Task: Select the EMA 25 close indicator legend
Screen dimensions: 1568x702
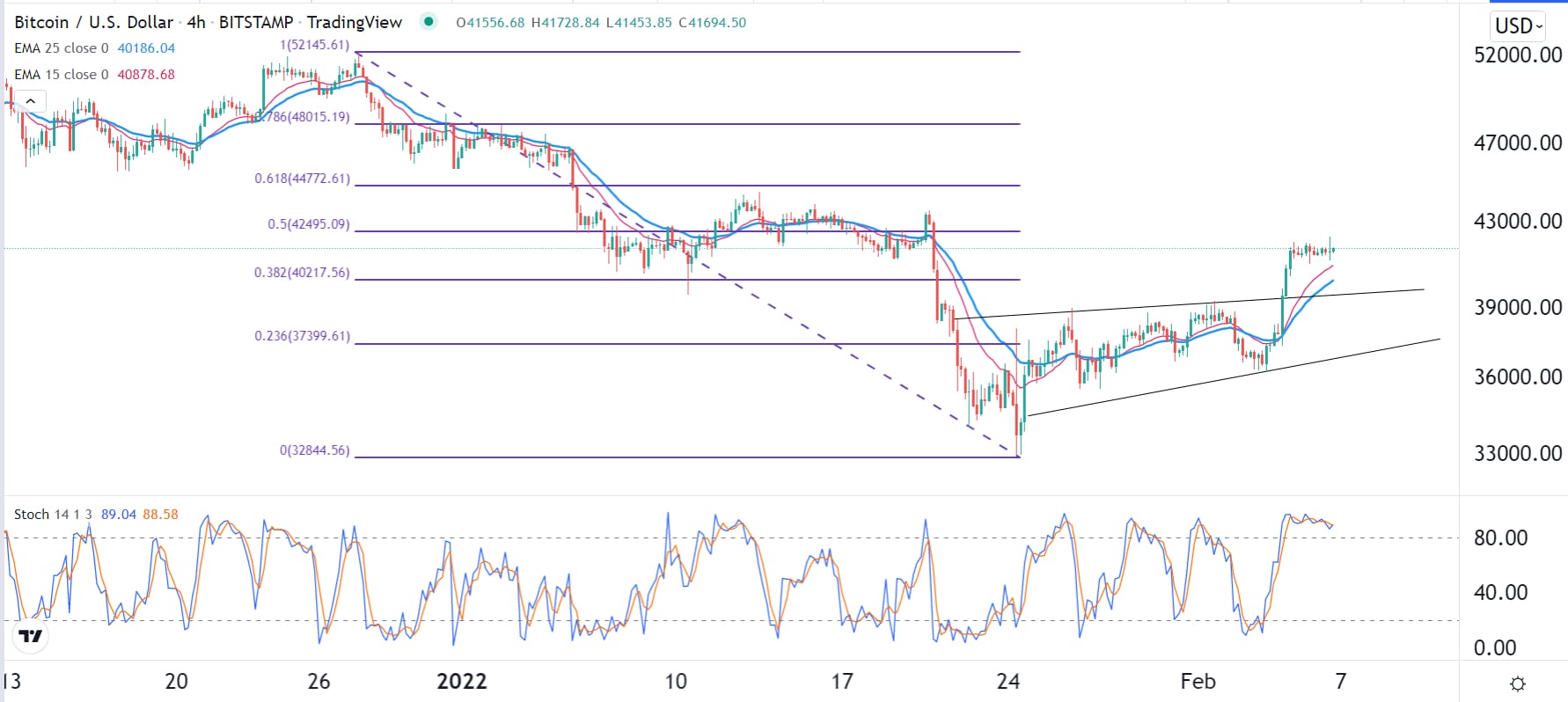Action: coord(62,48)
